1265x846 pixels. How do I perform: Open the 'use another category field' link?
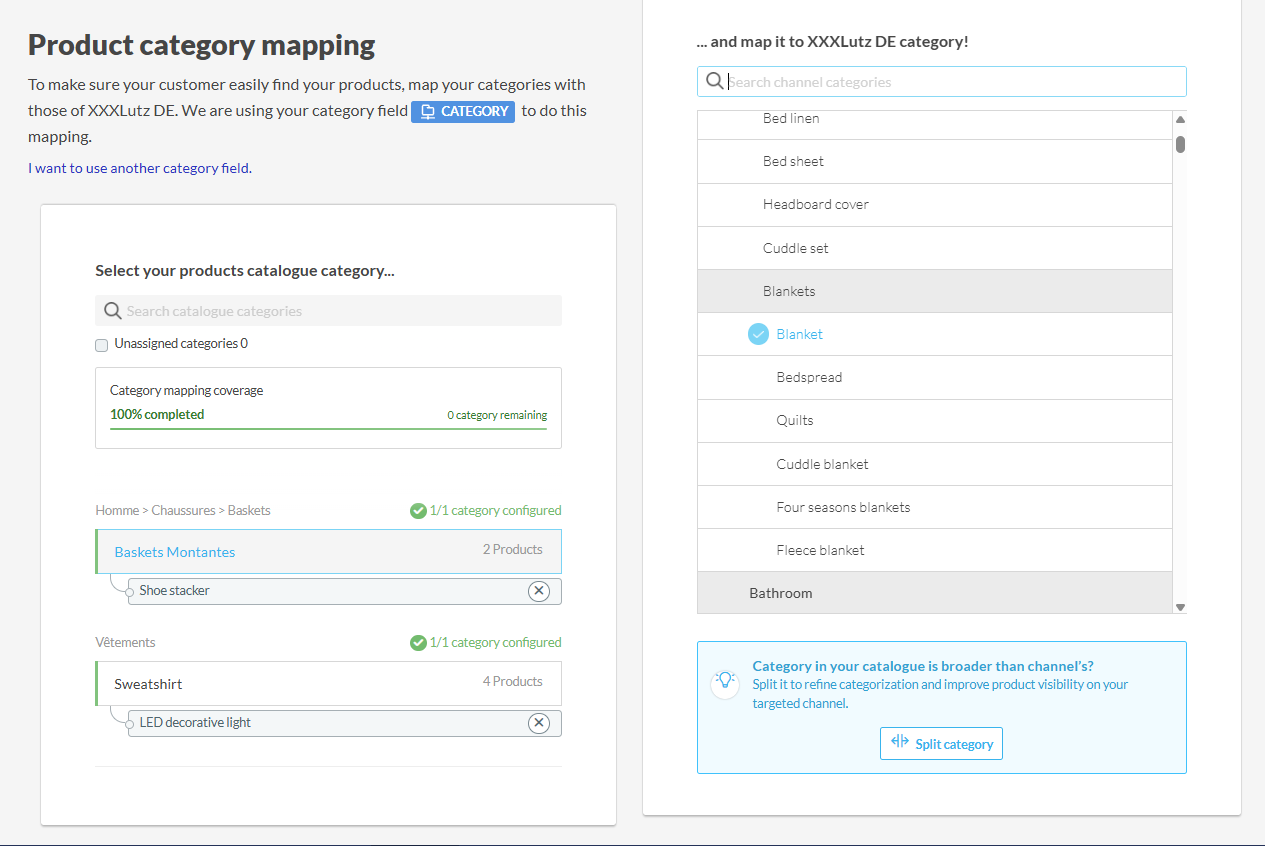140,168
